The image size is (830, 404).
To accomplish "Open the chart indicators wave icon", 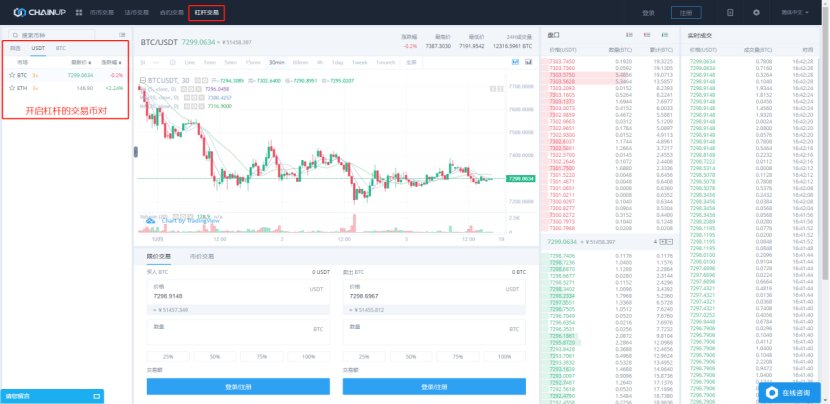I will 156,62.
